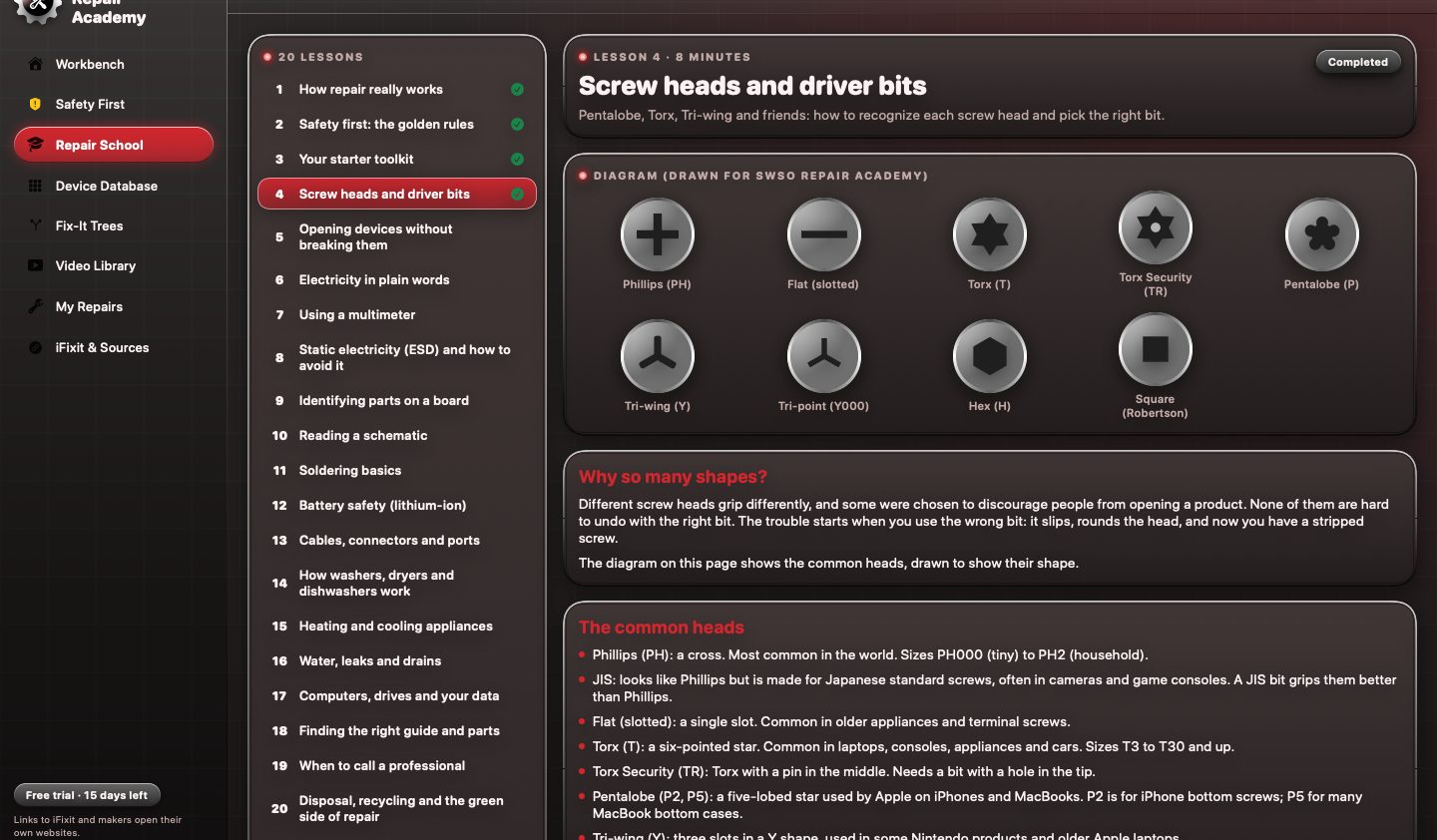Click the Tri-point (Y000) screw head icon

823,356
